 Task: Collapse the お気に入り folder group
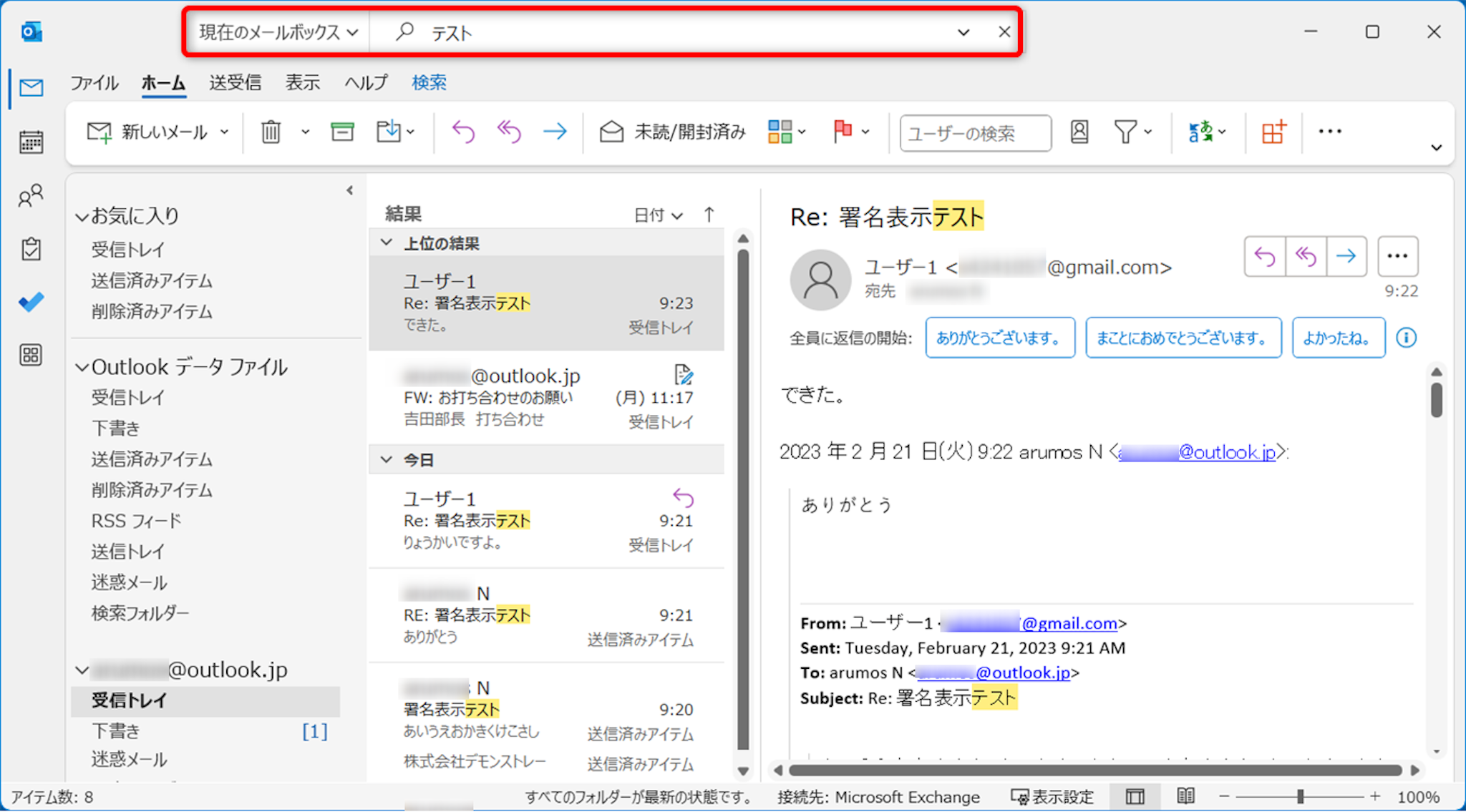coord(82,216)
